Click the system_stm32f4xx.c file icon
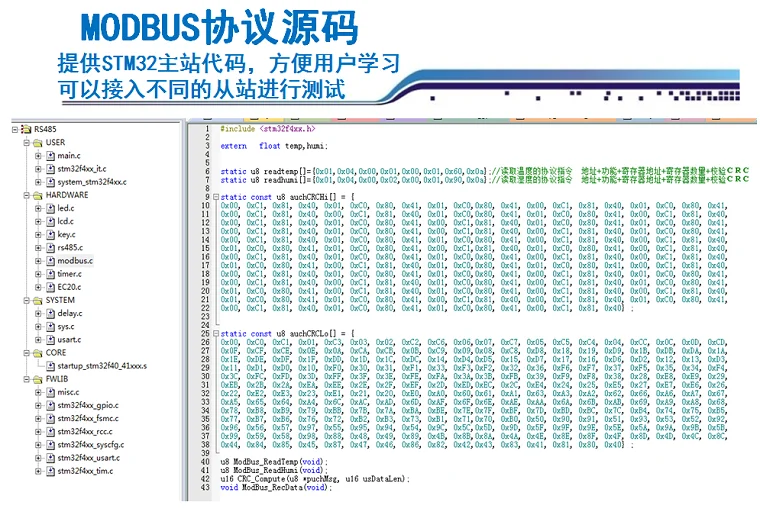 [x=50, y=182]
